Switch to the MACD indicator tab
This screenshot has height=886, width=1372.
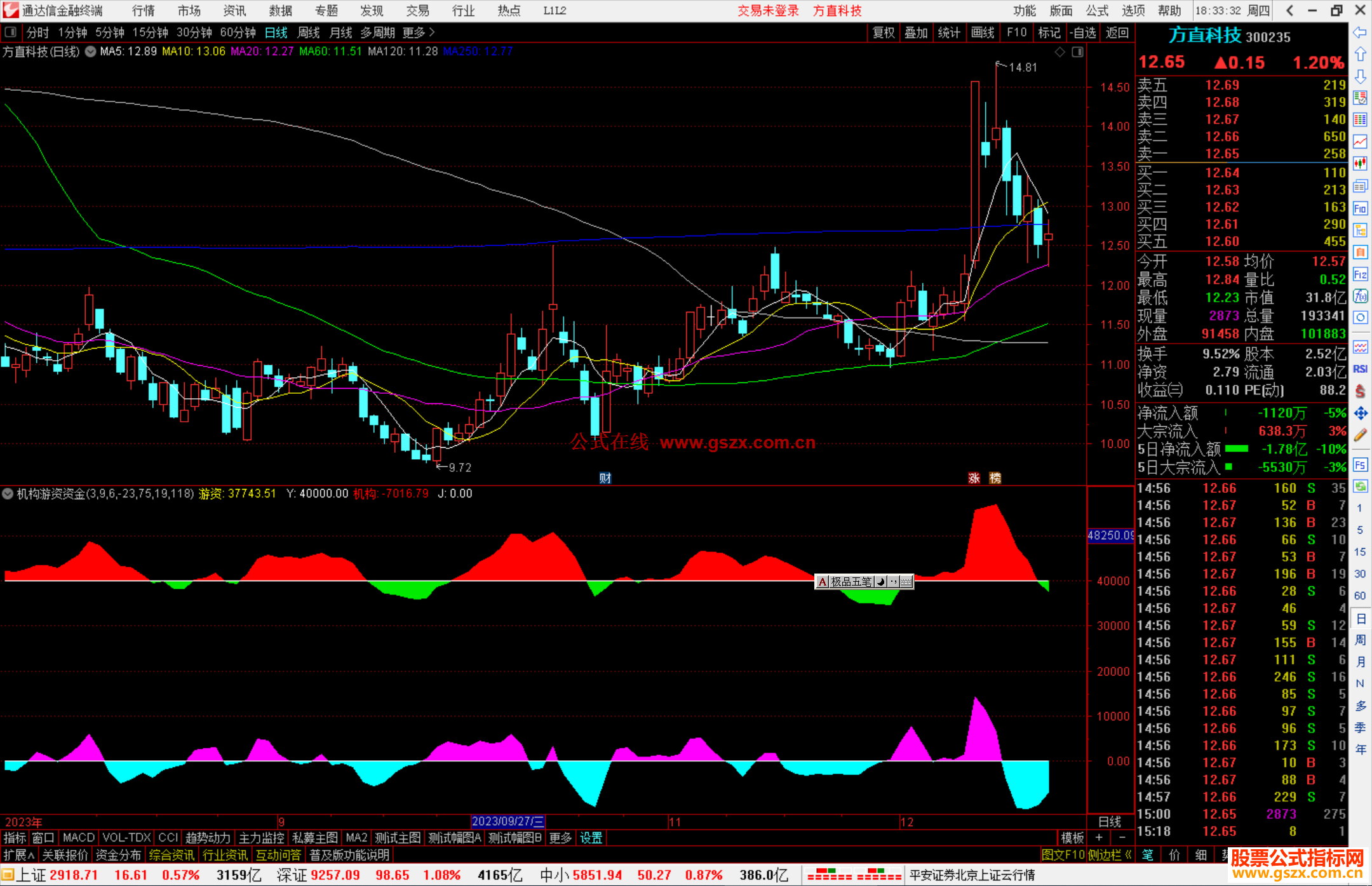click(78, 838)
